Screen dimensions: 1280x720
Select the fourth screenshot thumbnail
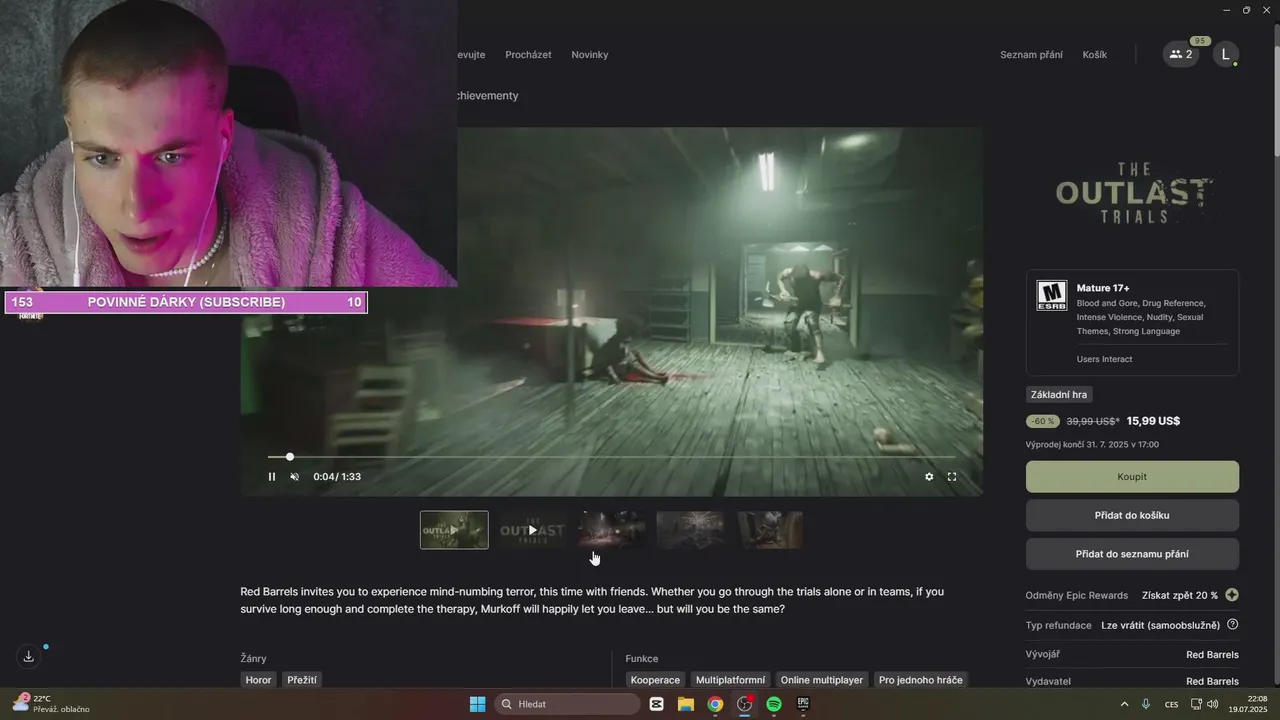pyautogui.click(x=690, y=530)
